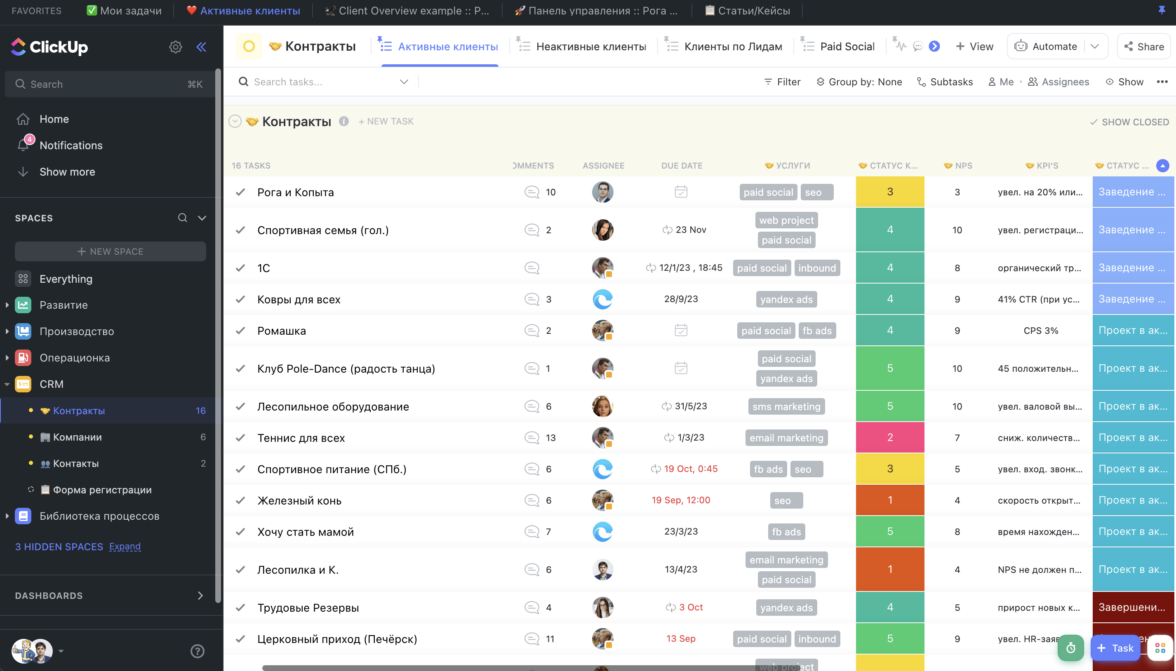1176x671 pixels.
Task: Check off the Железный конь task
Action: (x=240, y=500)
